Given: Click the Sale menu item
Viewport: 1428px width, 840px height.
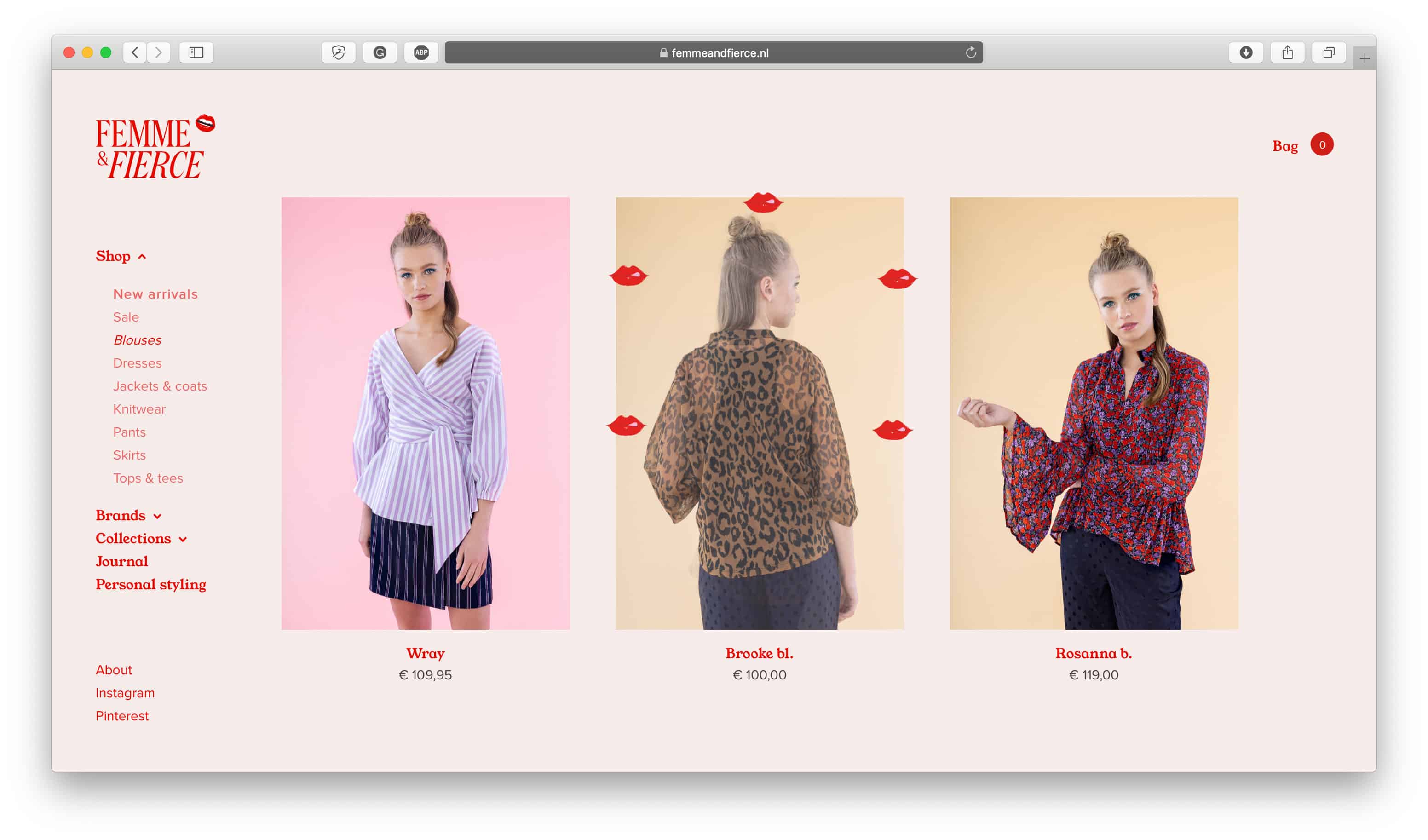Looking at the screenshot, I should (125, 316).
